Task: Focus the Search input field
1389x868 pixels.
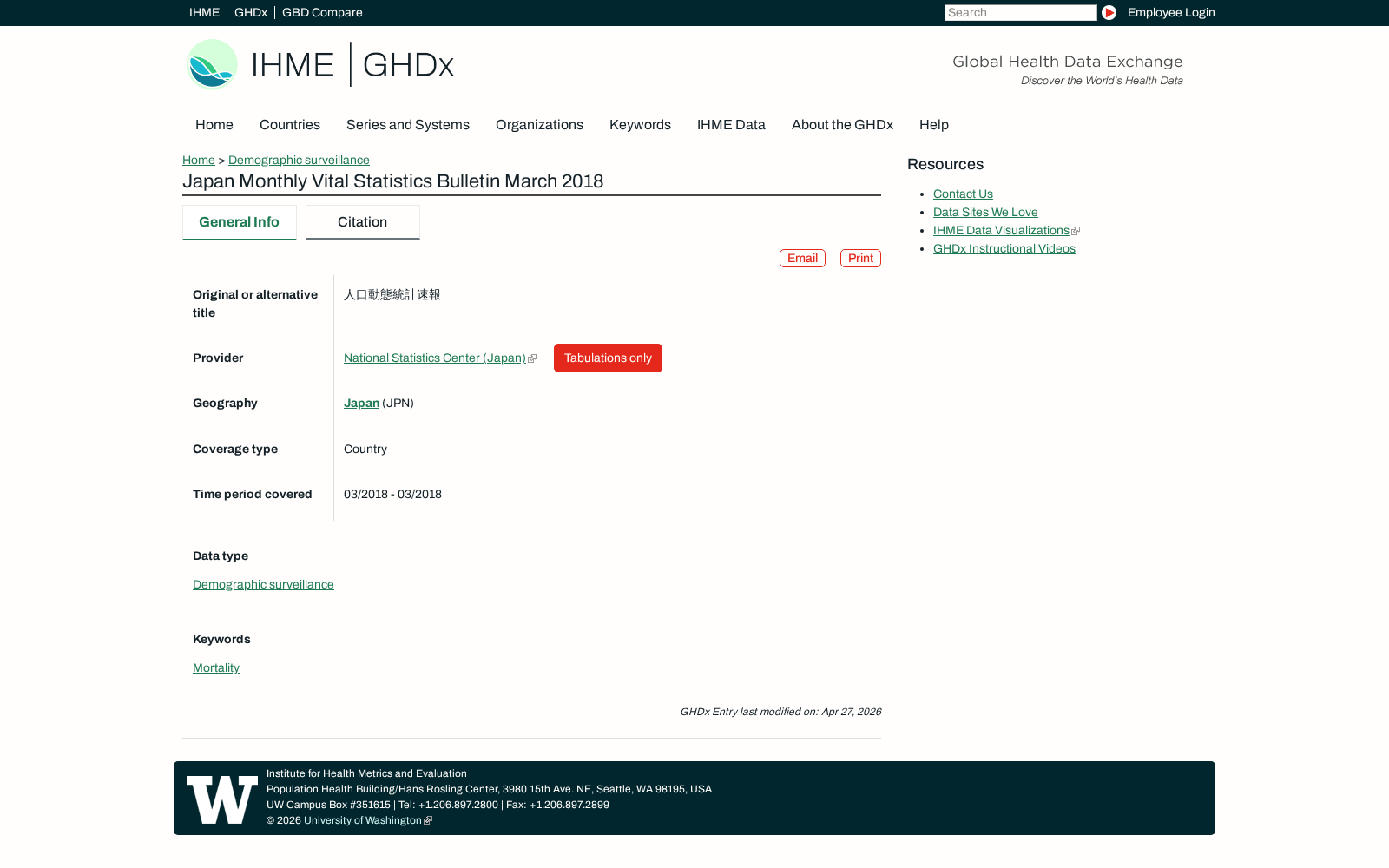Action: [x=1021, y=12]
